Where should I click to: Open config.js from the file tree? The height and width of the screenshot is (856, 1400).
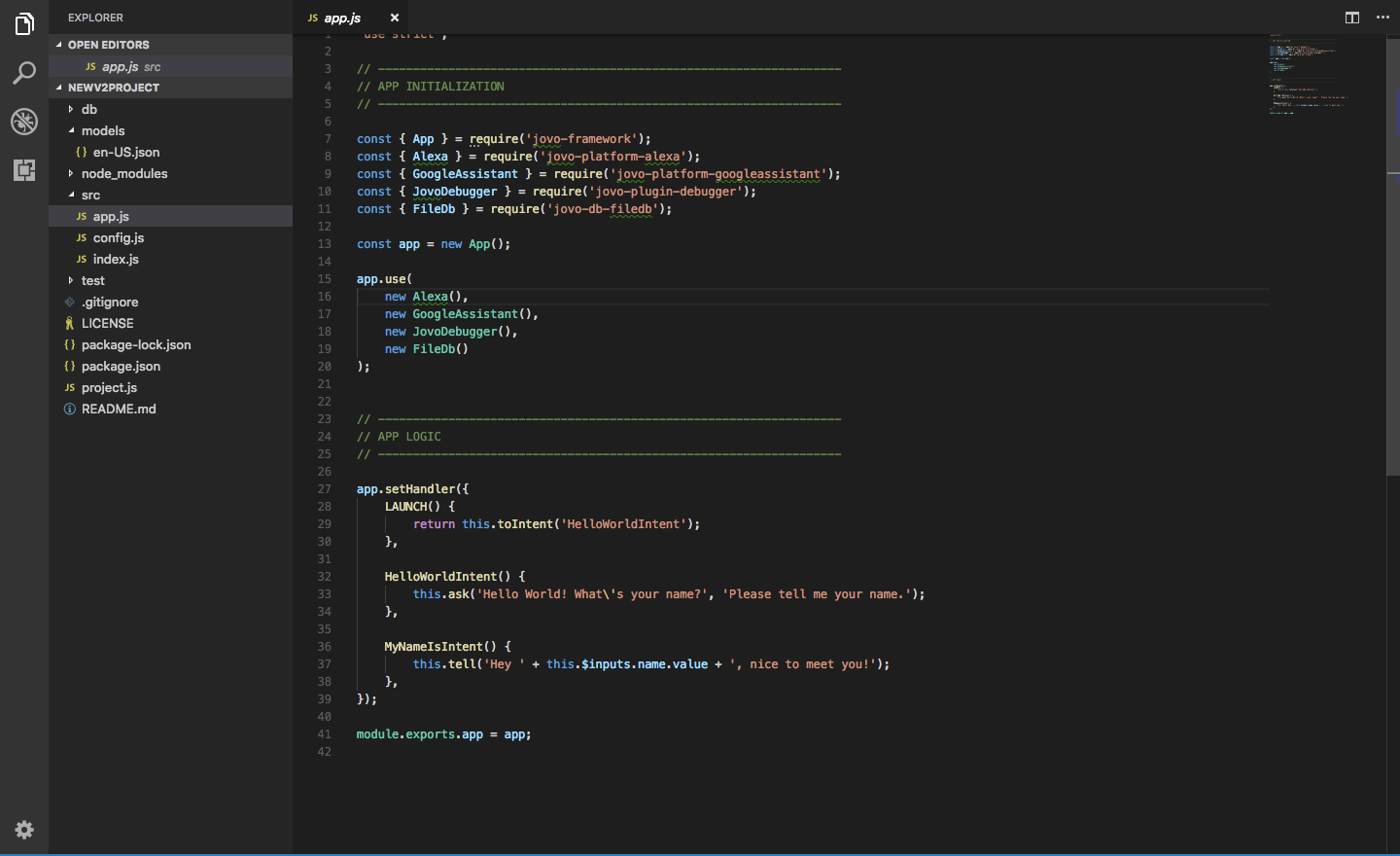click(119, 237)
